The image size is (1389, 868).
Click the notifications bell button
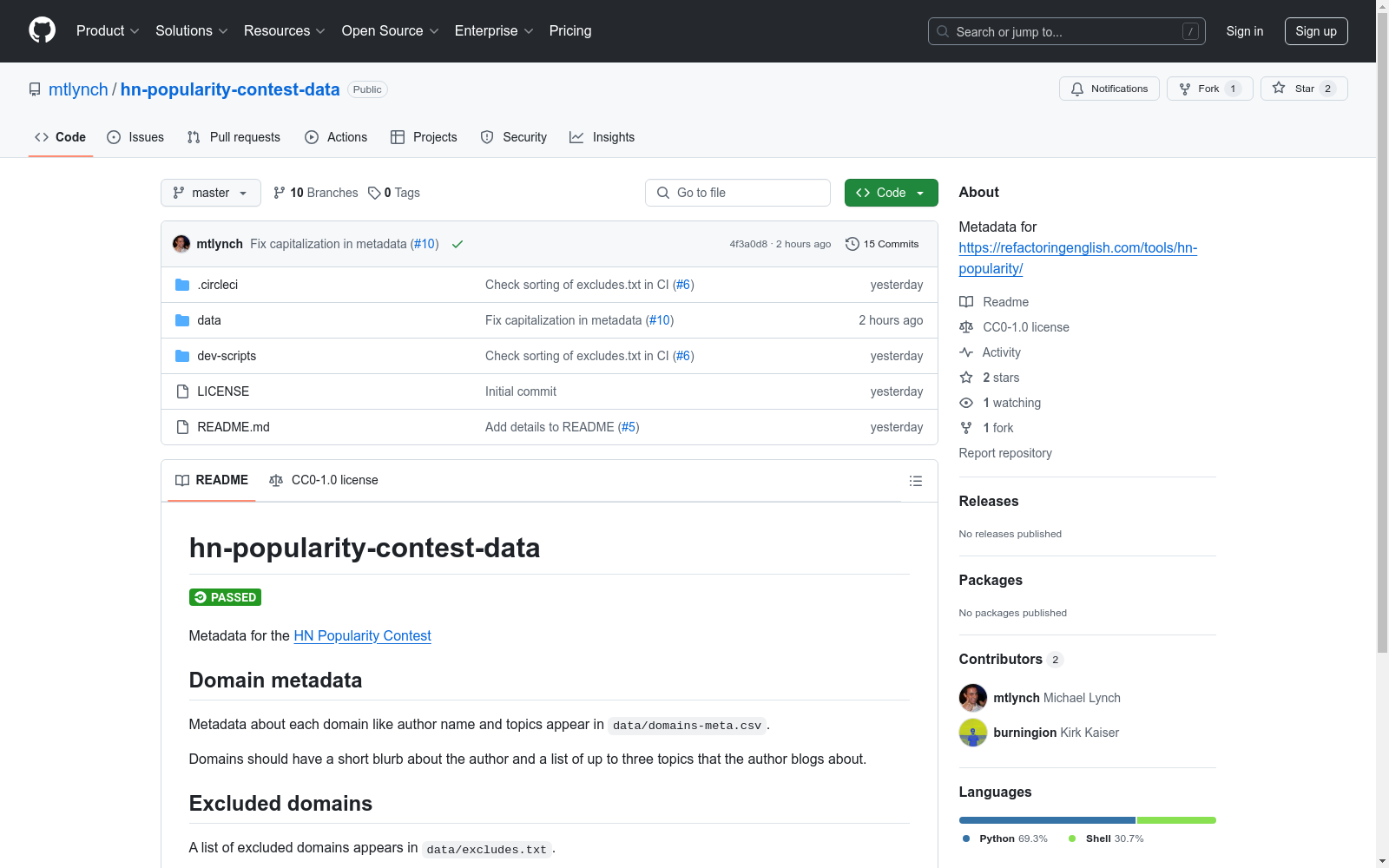[1109, 89]
